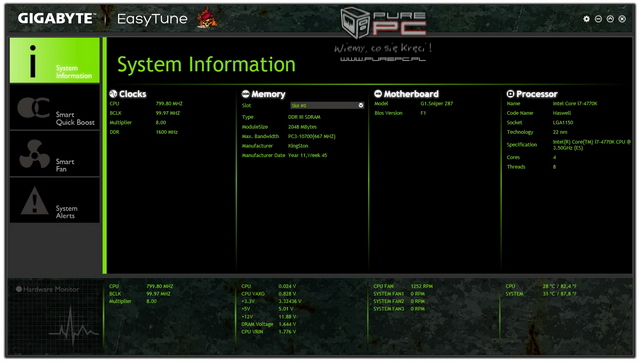640x363 pixels.
Task: Click the Motherboard section icon
Action: coord(378,94)
